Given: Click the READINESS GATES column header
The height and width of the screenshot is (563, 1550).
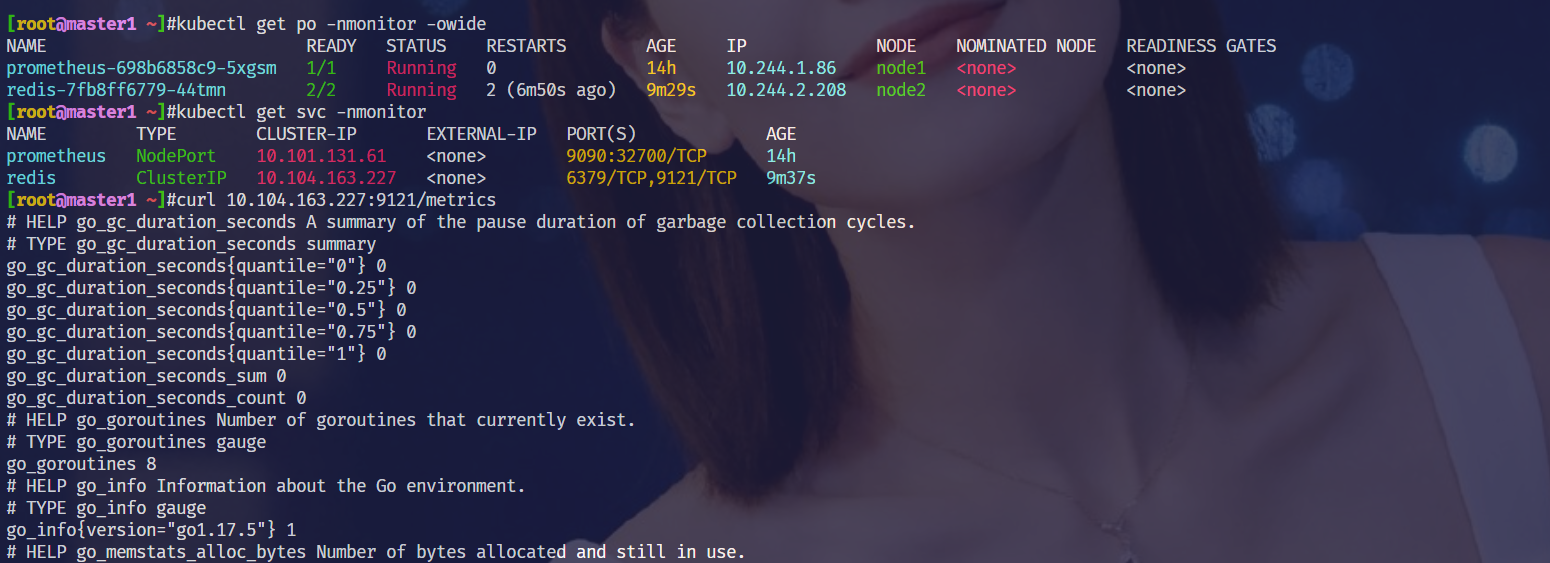Looking at the screenshot, I should (x=1201, y=46).
